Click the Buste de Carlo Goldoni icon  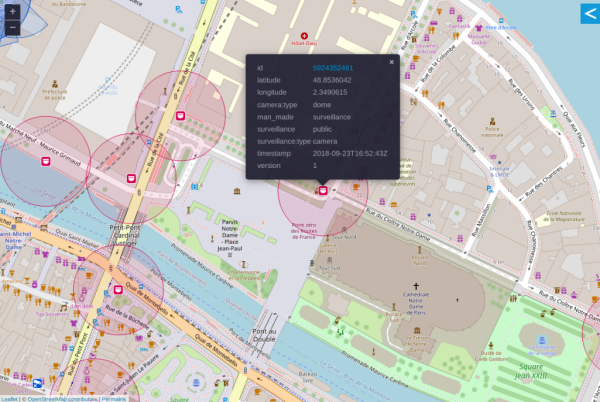(x=491, y=346)
